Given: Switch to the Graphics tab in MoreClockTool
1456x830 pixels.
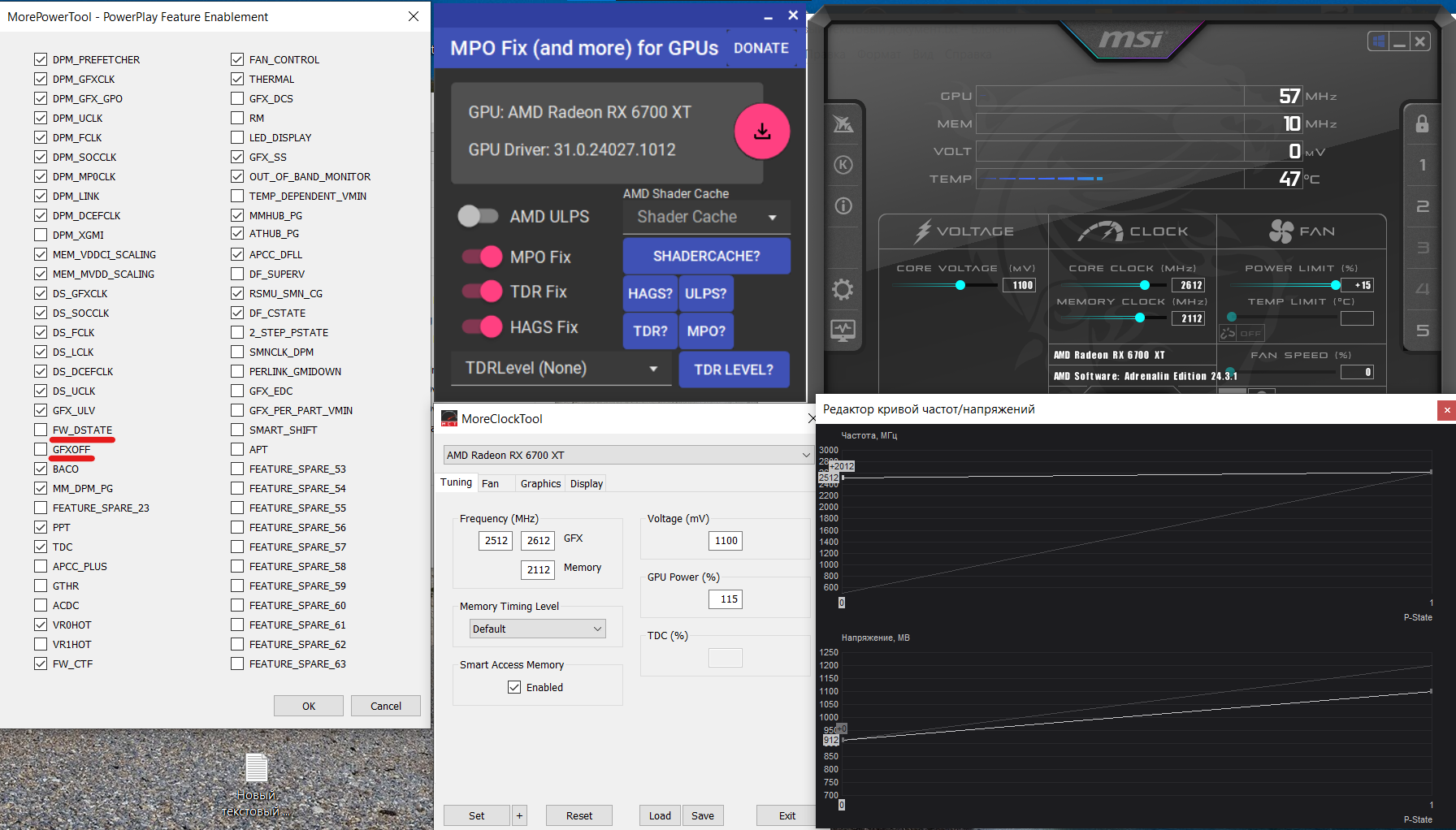Looking at the screenshot, I should (x=540, y=483).
